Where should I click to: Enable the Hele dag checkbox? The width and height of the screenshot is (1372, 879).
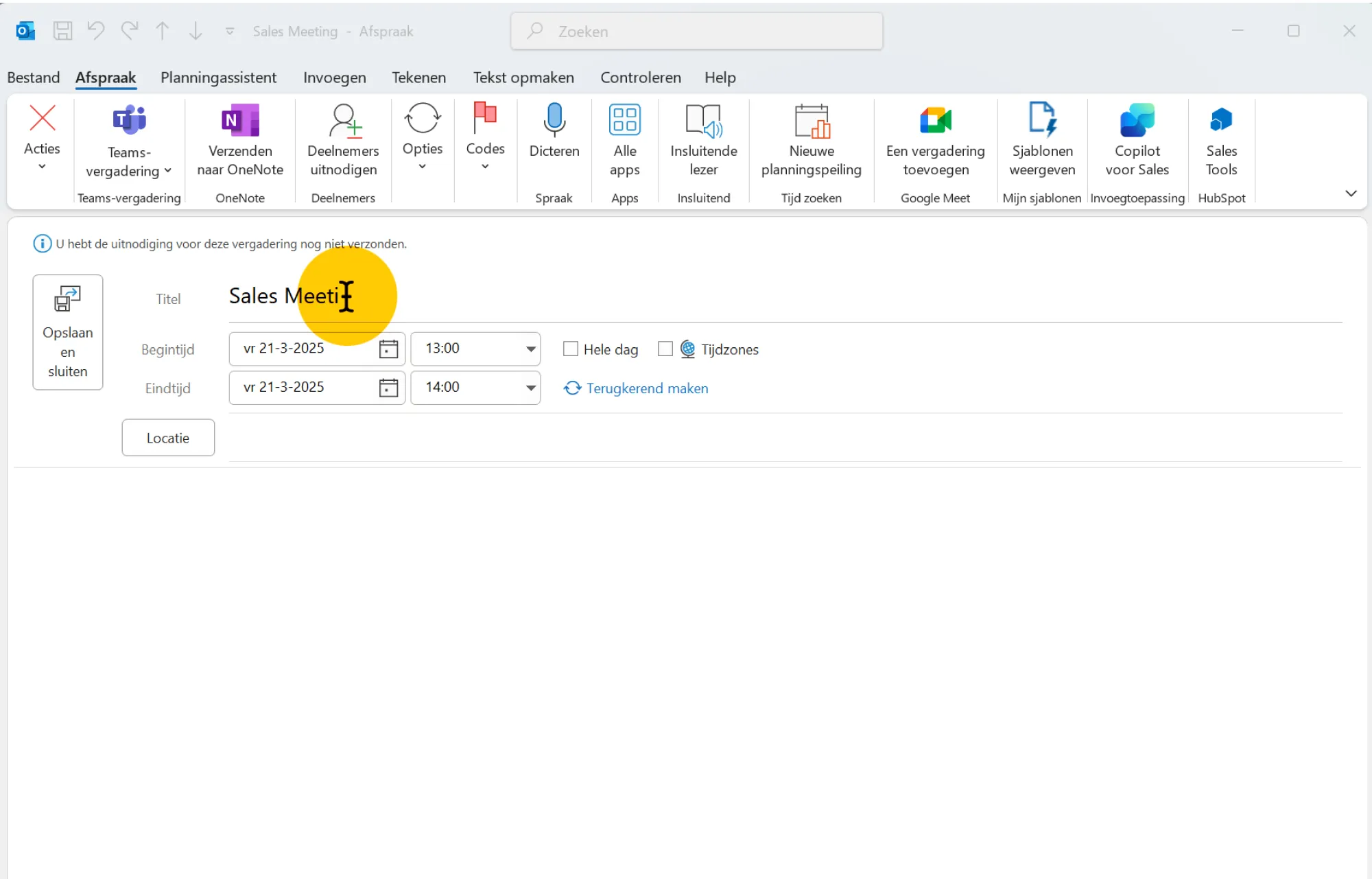[570, 349]
